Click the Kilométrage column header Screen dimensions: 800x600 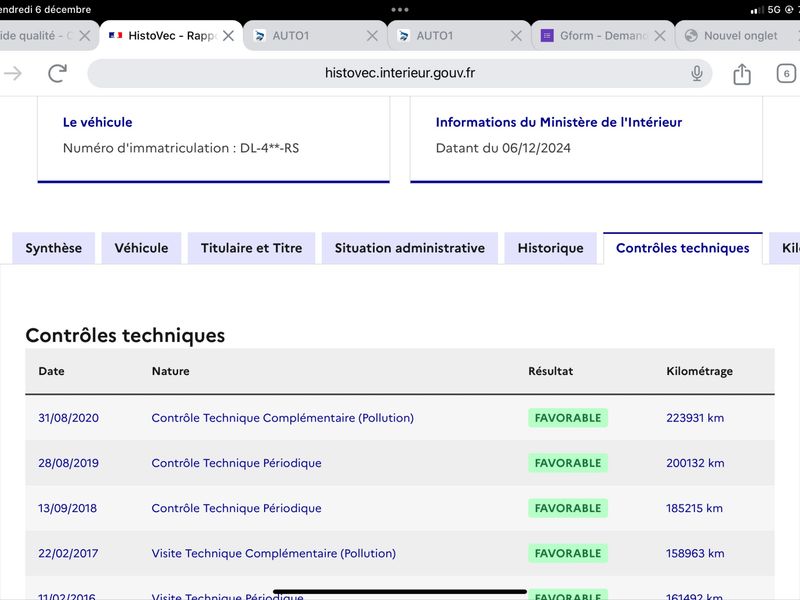coord(699,371)
